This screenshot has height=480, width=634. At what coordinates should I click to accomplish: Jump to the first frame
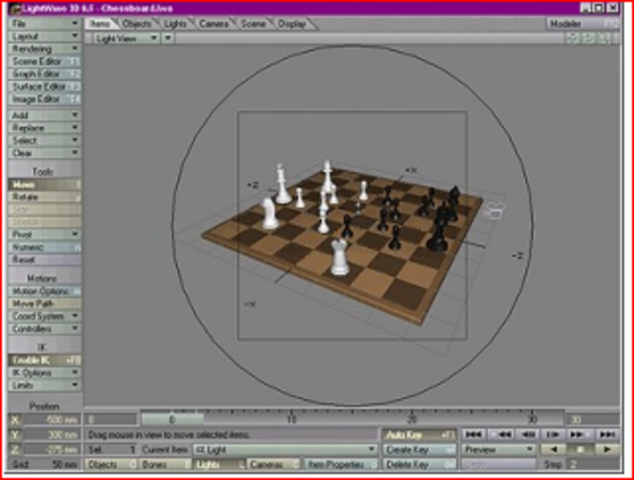coord(473,435)
